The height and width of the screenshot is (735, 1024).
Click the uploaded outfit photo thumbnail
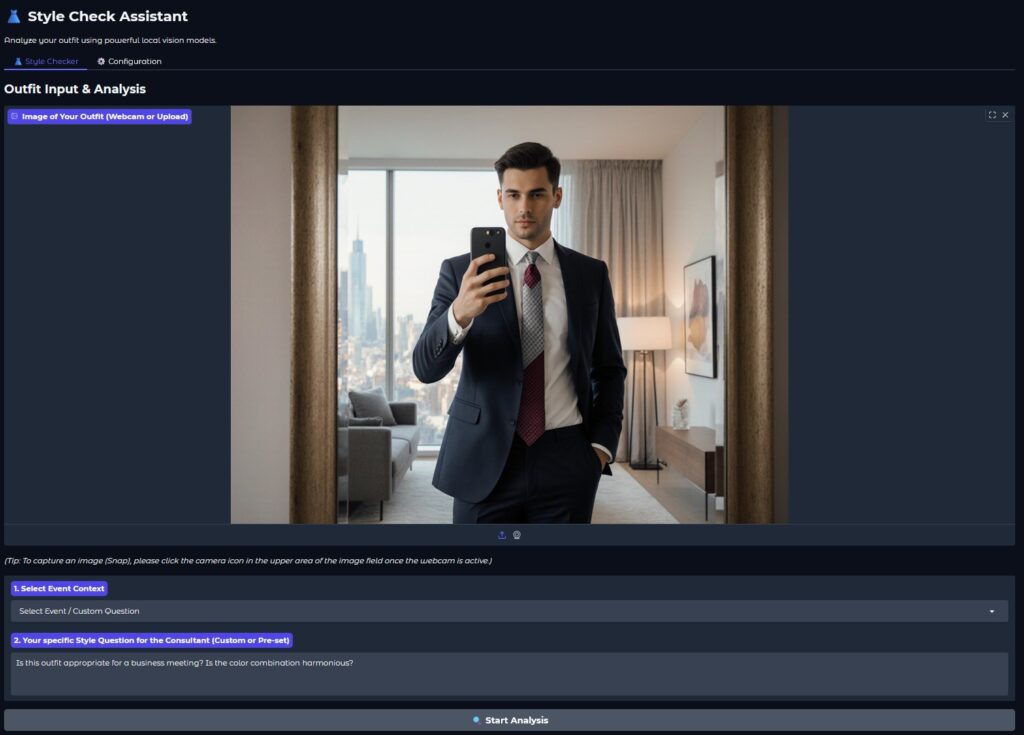[510, 315]
